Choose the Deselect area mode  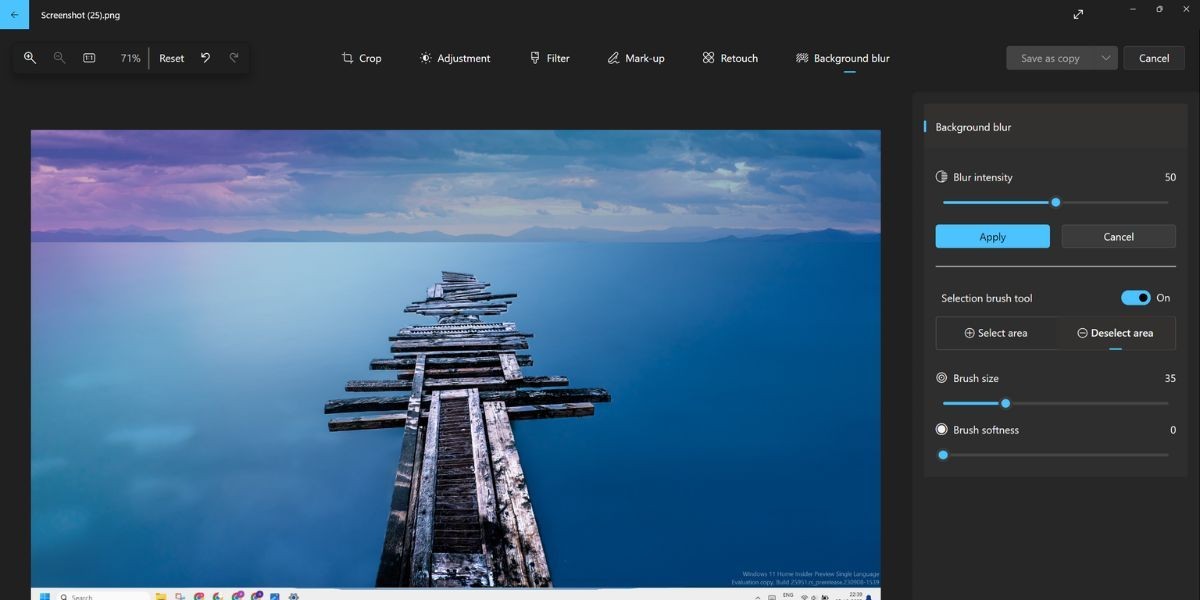click(1115, 333)
